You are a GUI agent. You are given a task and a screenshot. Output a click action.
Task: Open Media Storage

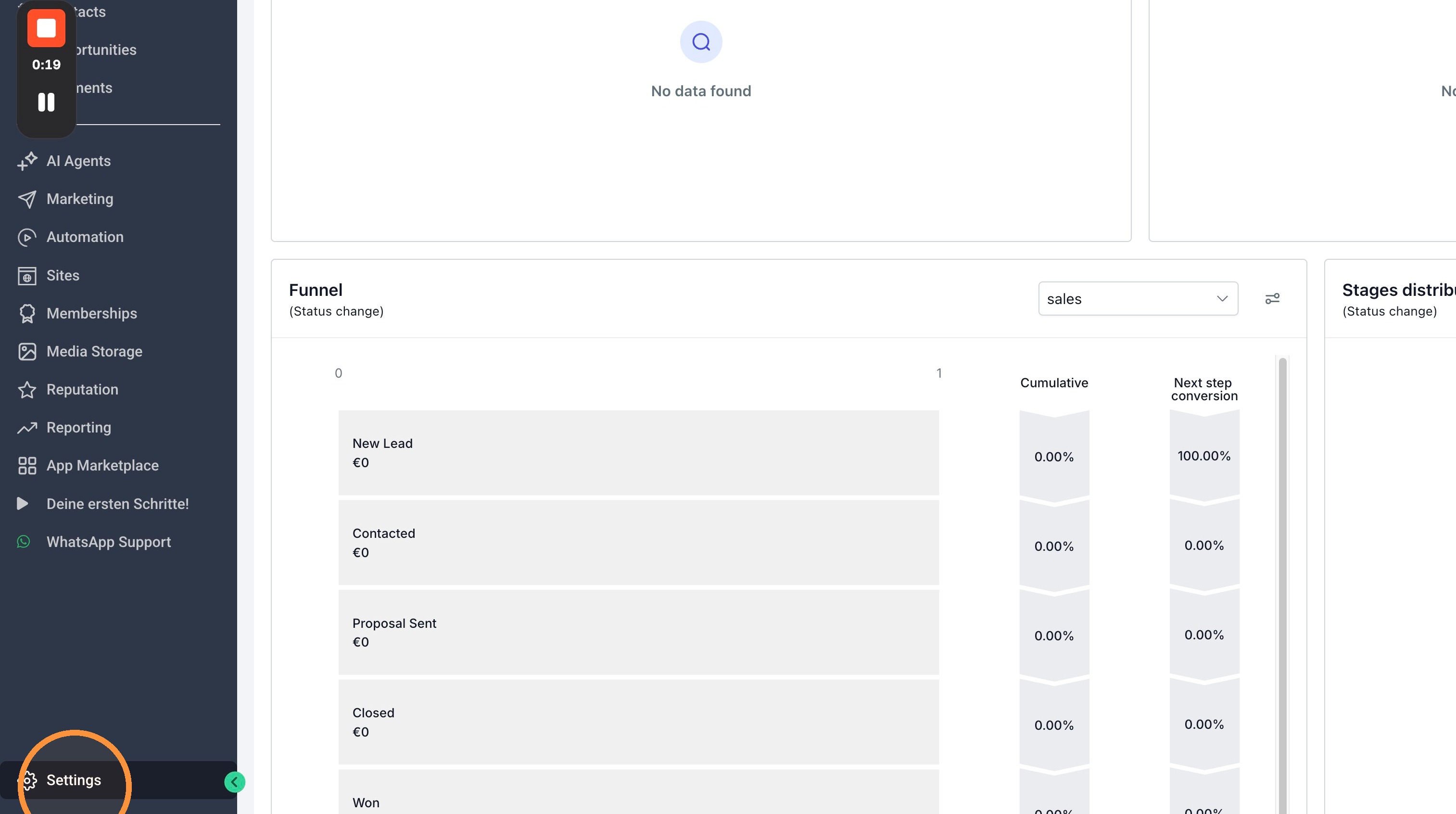tap(94, 352)
